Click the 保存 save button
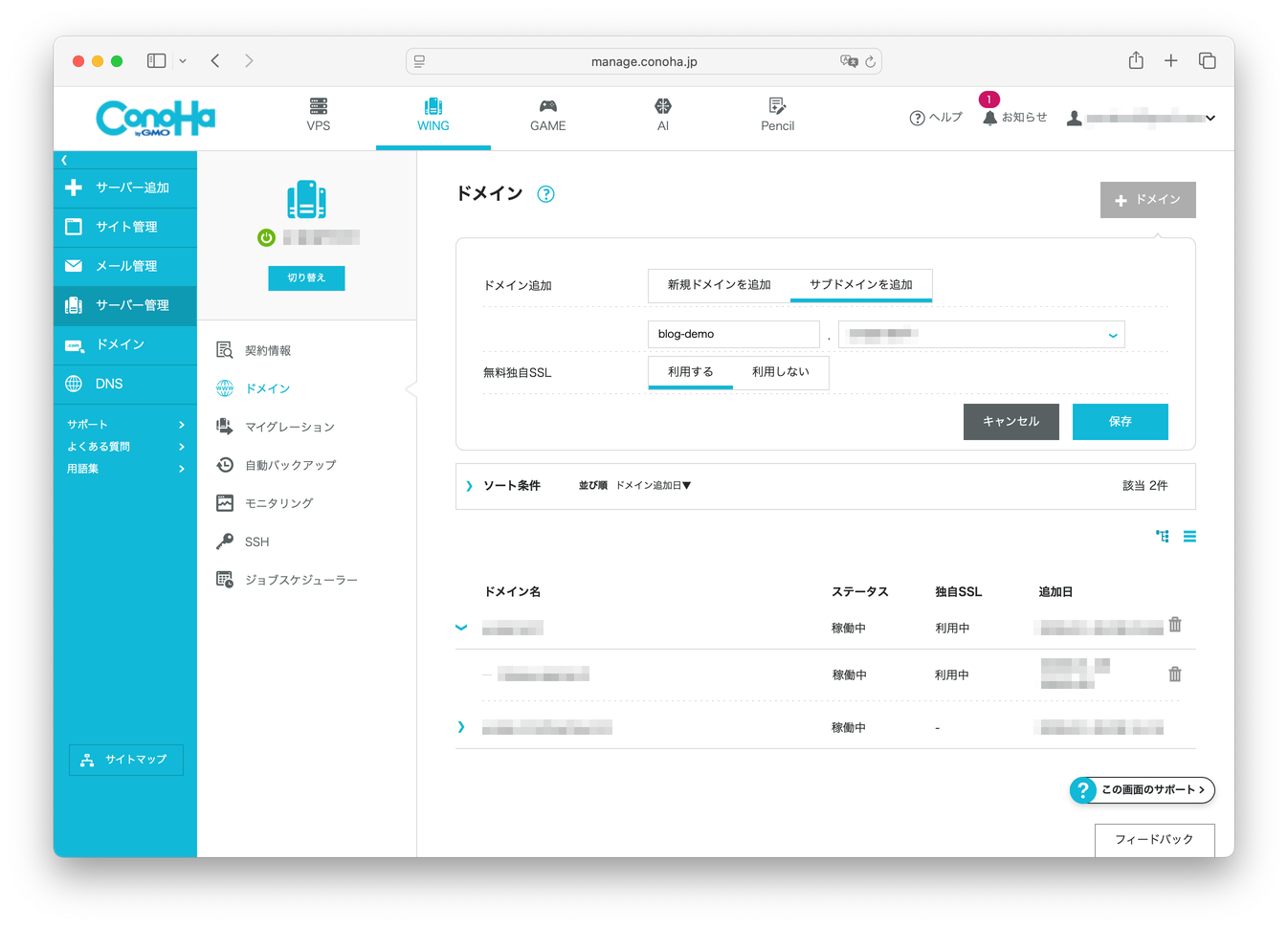This screenshot has width=1288, height=928. click(x=1120, y=422)
